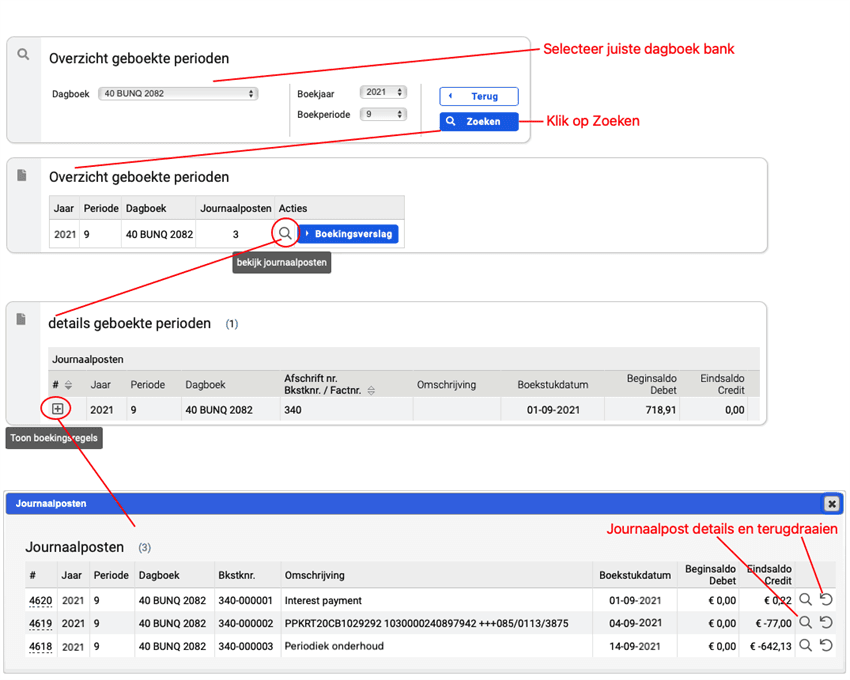Reverse journal entry 340-000002
Screen dimensions: 850x680
(x=826, y=622)
